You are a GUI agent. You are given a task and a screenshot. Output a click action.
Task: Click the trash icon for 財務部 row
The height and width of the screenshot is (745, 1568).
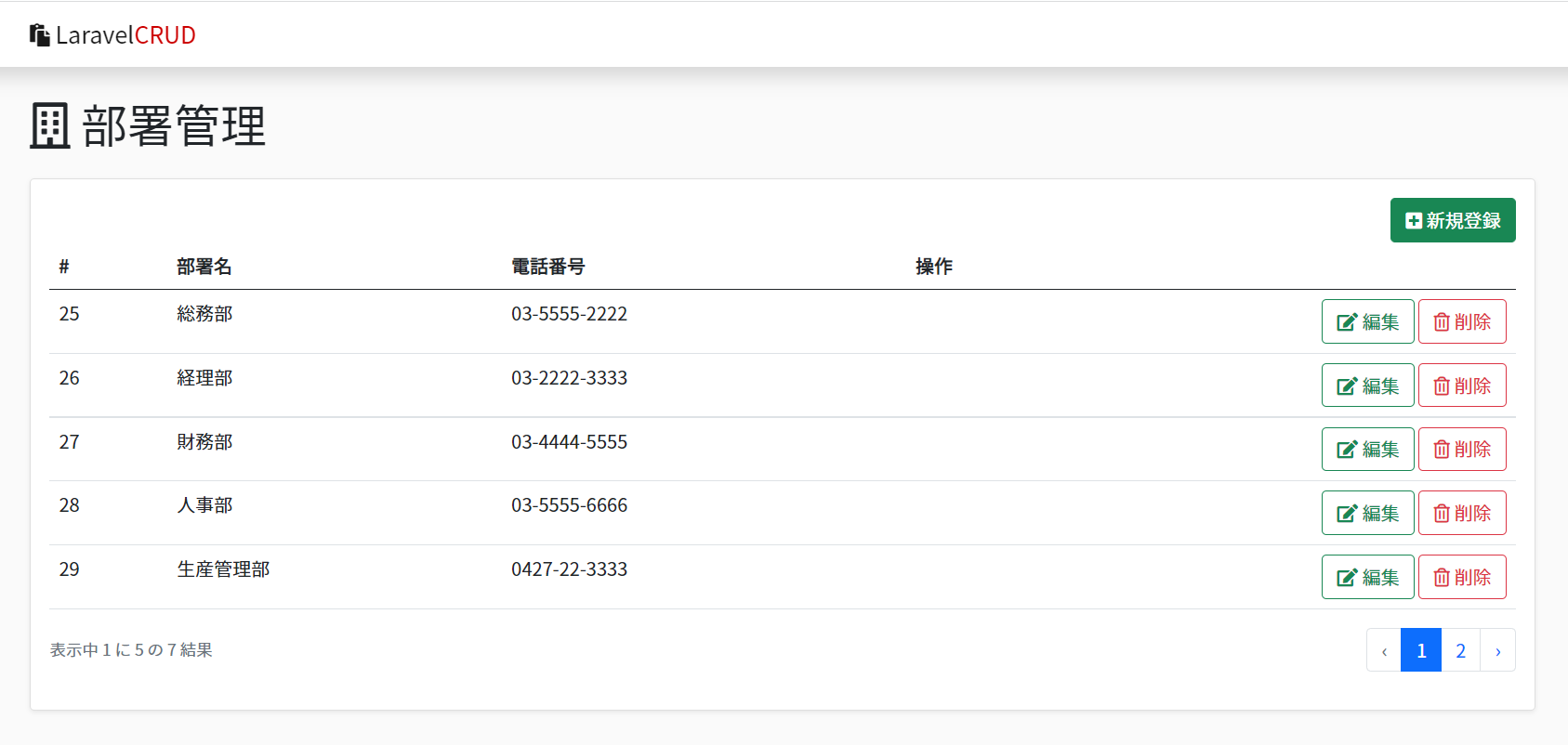1442,450
